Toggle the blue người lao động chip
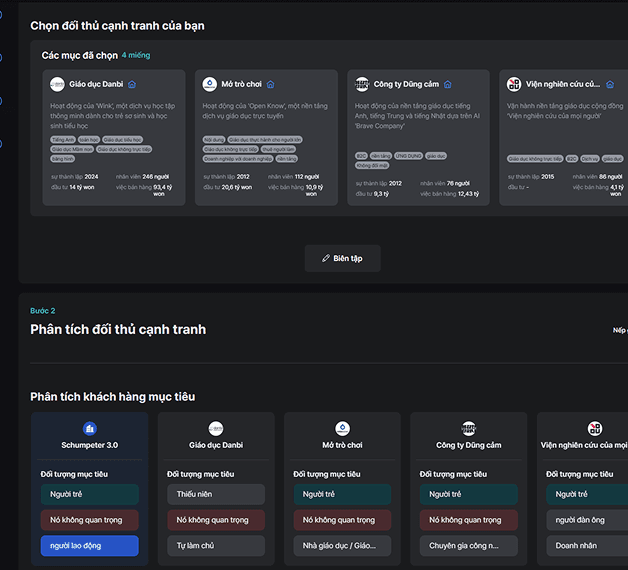The width and height of the screenshot is (628, 570). [x=90, y=546]
